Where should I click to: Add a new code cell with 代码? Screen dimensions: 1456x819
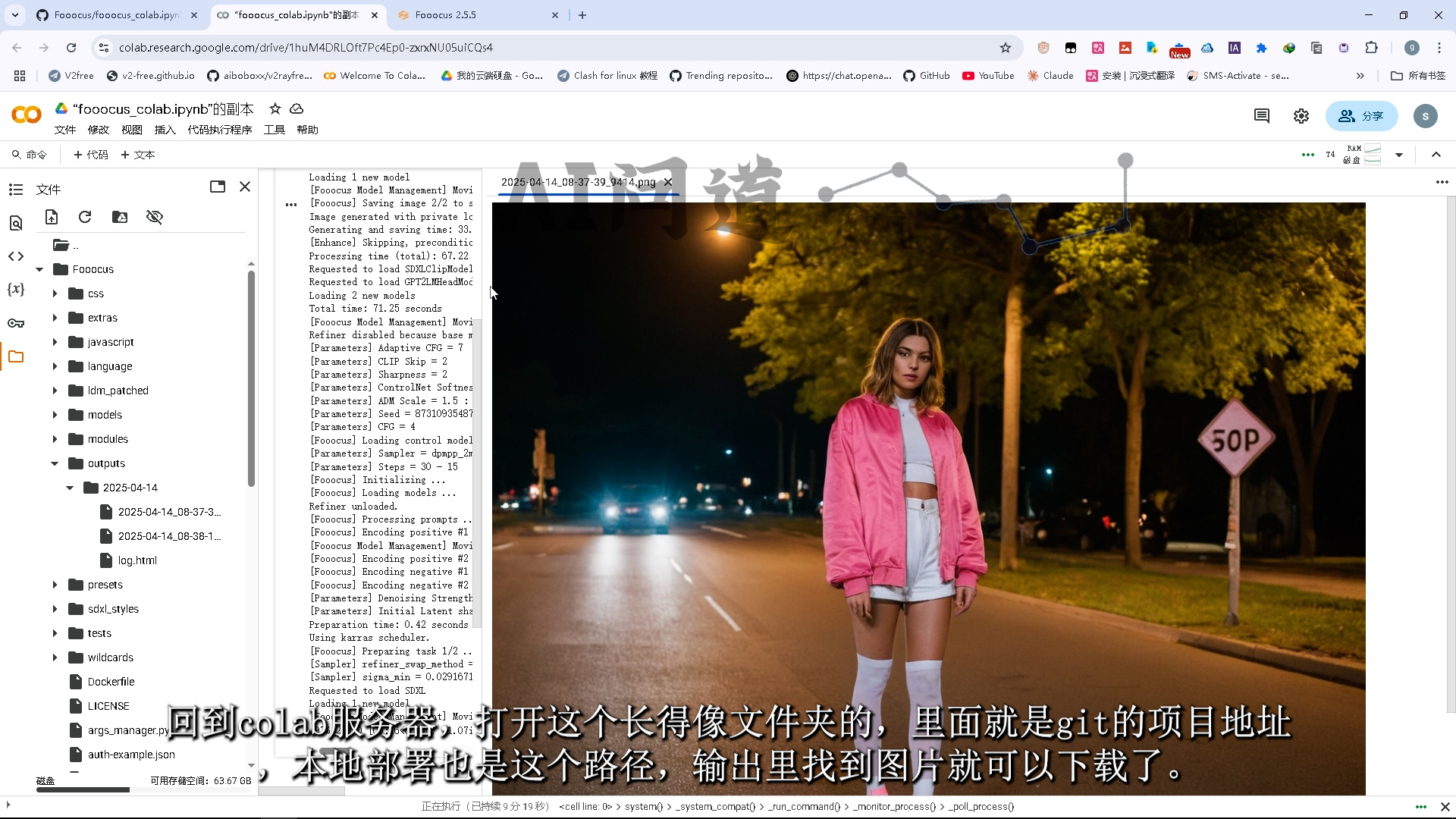(x=91, y=155)
